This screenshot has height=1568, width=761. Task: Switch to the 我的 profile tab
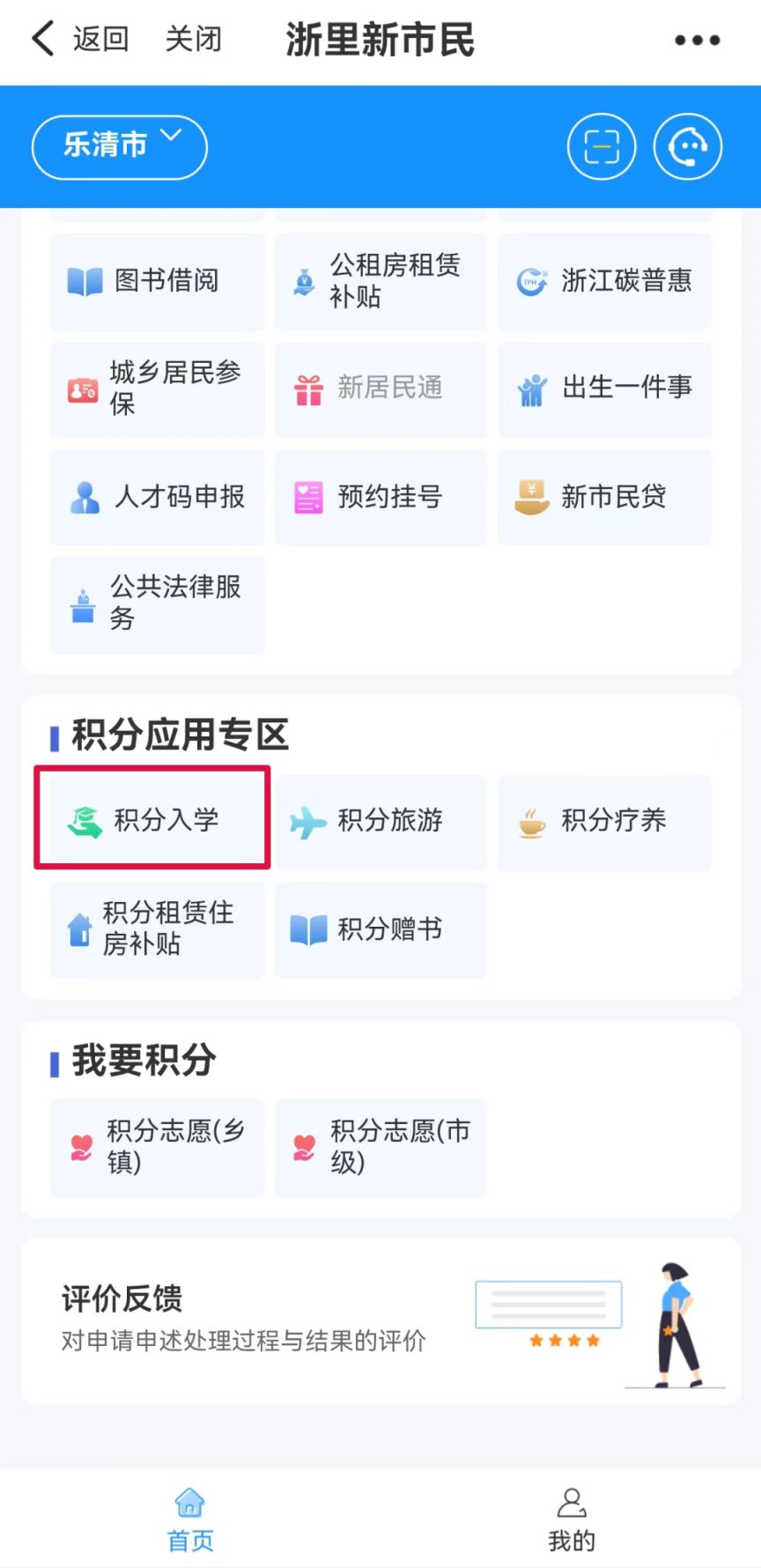tap(572, 1520)
